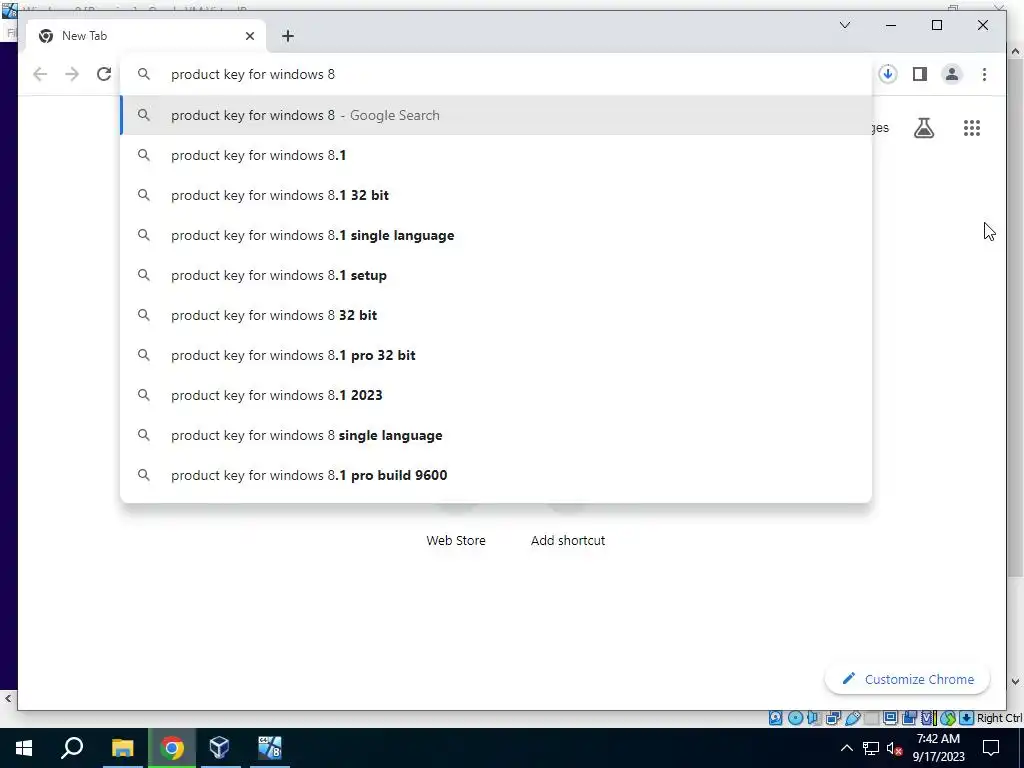Click VirtualBox hard disk status icon
1024x768 pixels.
(x=775, y=718)
